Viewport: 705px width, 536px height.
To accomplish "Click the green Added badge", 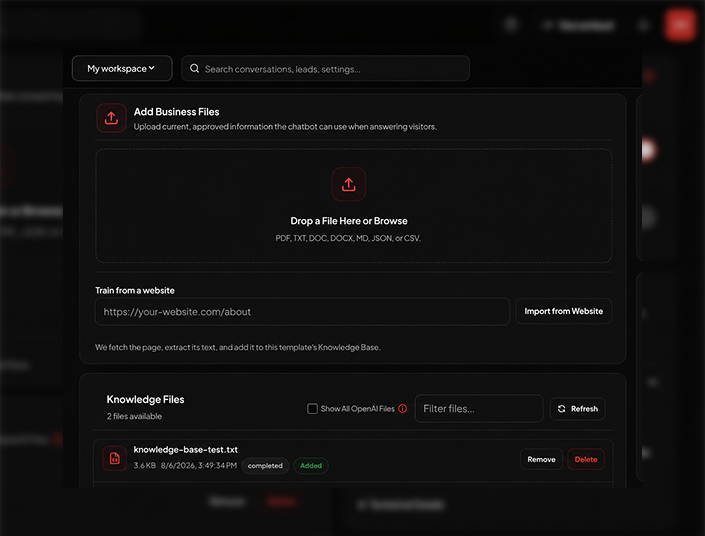I will (x=311, y=466).
